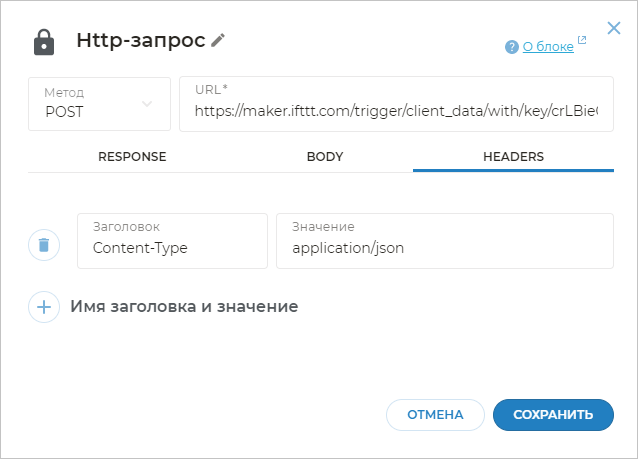Click the pencil icon to rename Http-запрос
The image size is (638, 459).
click(219, 40)
